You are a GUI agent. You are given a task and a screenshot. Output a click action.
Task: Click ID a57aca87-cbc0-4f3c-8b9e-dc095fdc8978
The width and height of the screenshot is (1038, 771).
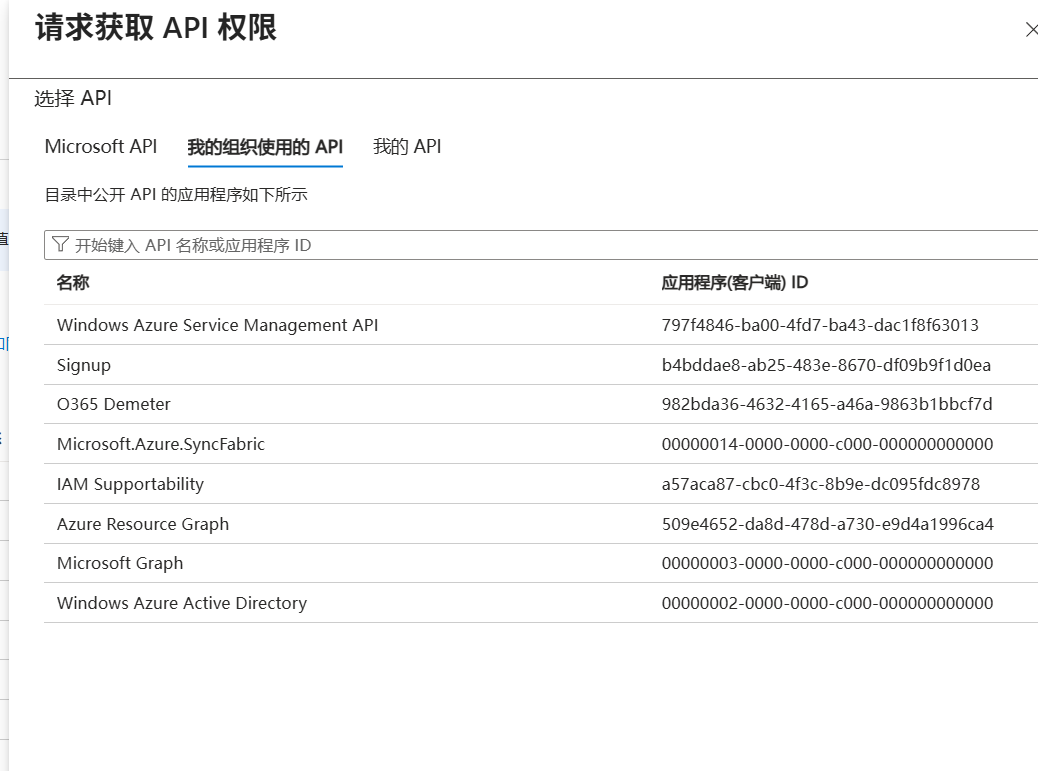(821, 484)
